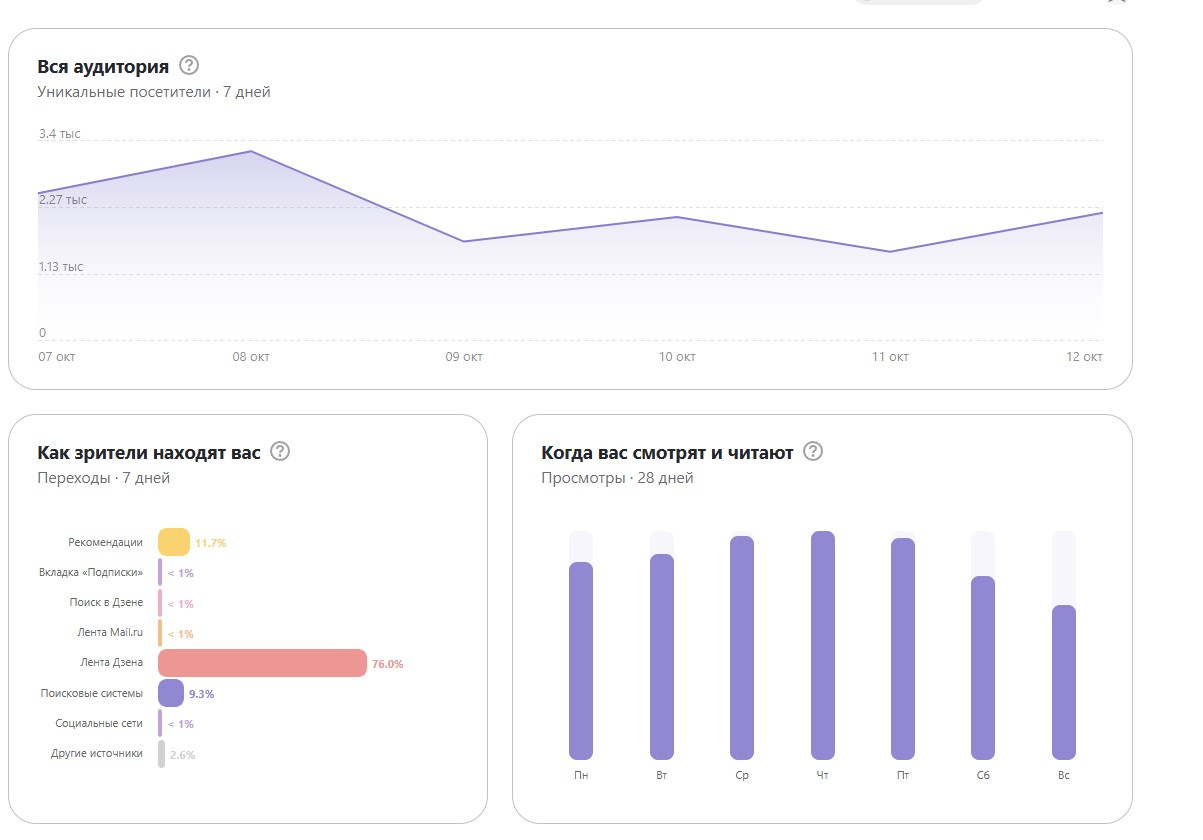Screen dimensions: 1203x840
Task: Click the help icon beside "Вся аудитория"
Action: pos(189,66)
